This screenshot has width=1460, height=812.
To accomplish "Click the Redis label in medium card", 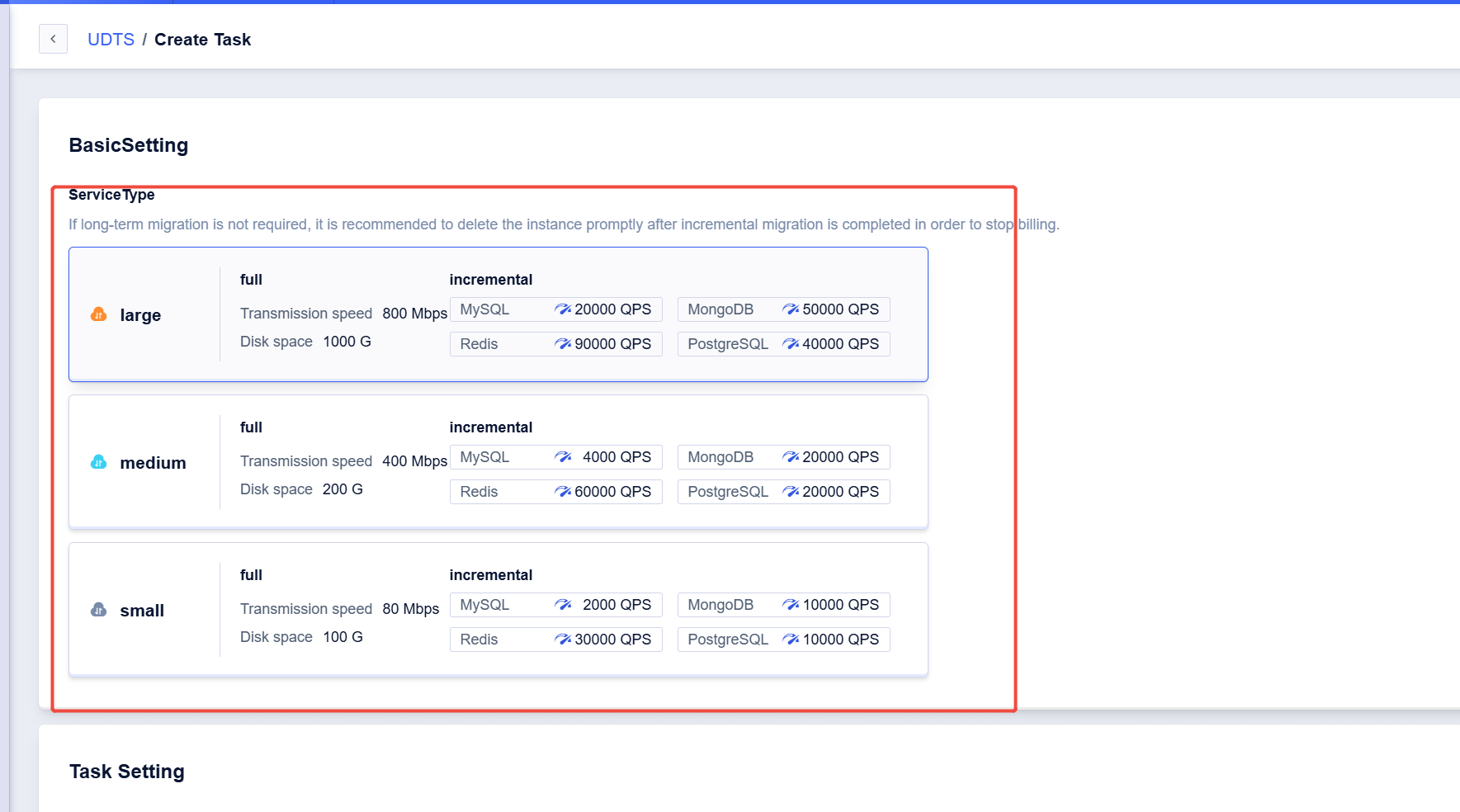I will 479,492.
